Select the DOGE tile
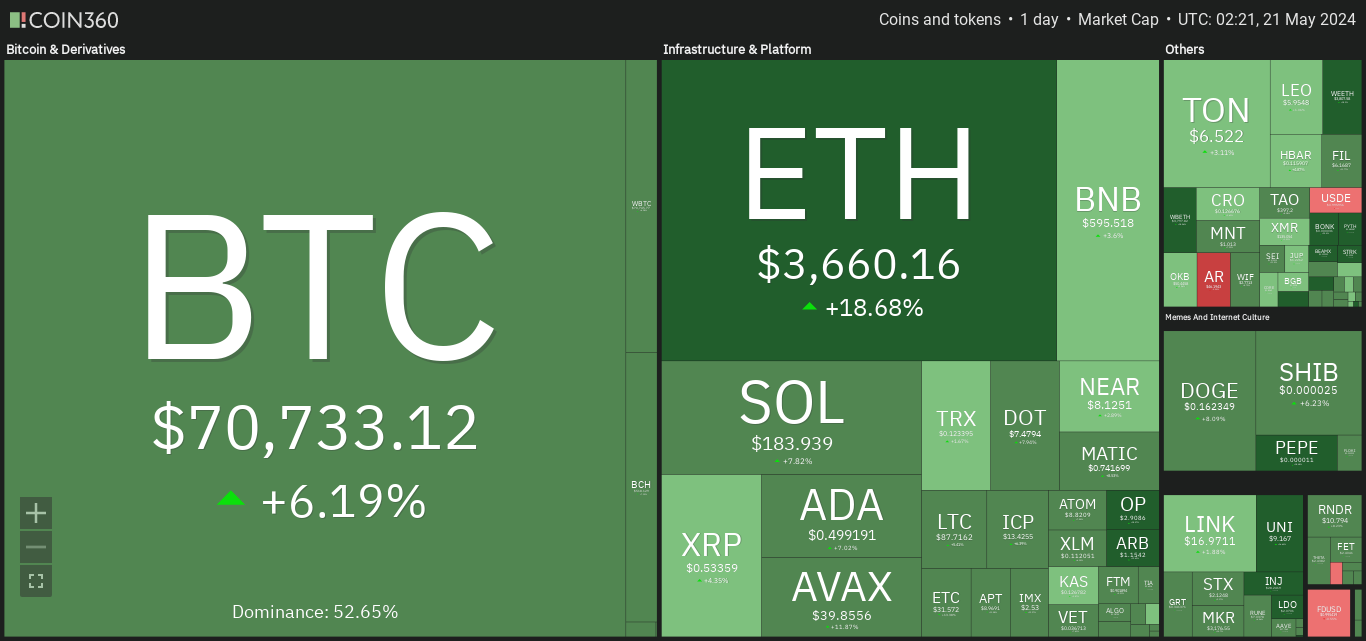The image size is (1366, 641). [x=1209, y=400]
